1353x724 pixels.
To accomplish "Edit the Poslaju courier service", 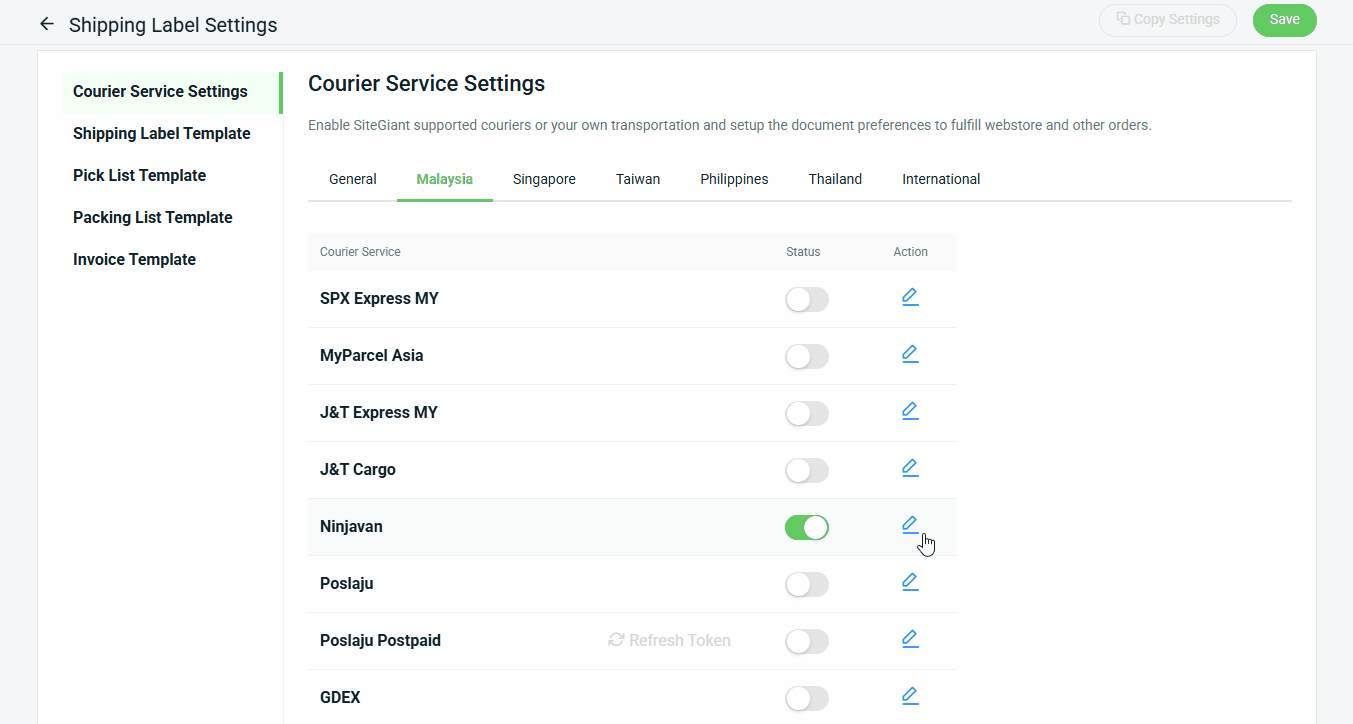I will [x=910, y=582].
